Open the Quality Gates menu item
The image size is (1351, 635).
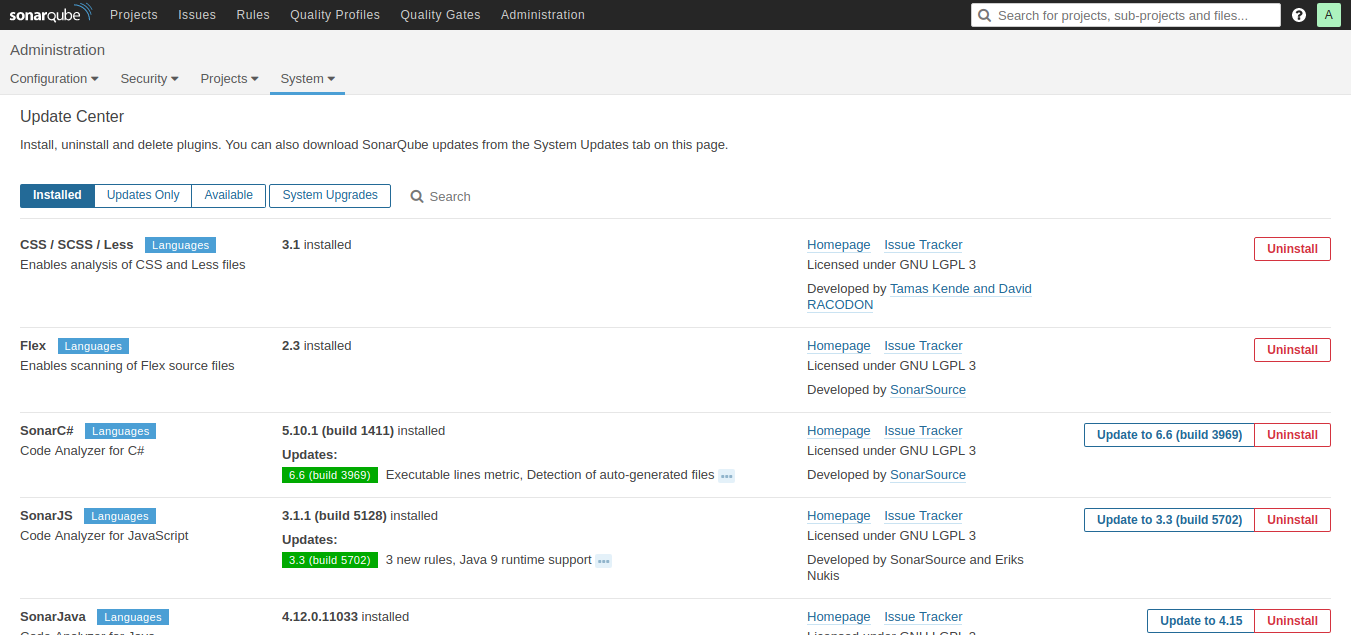point(440,14)
